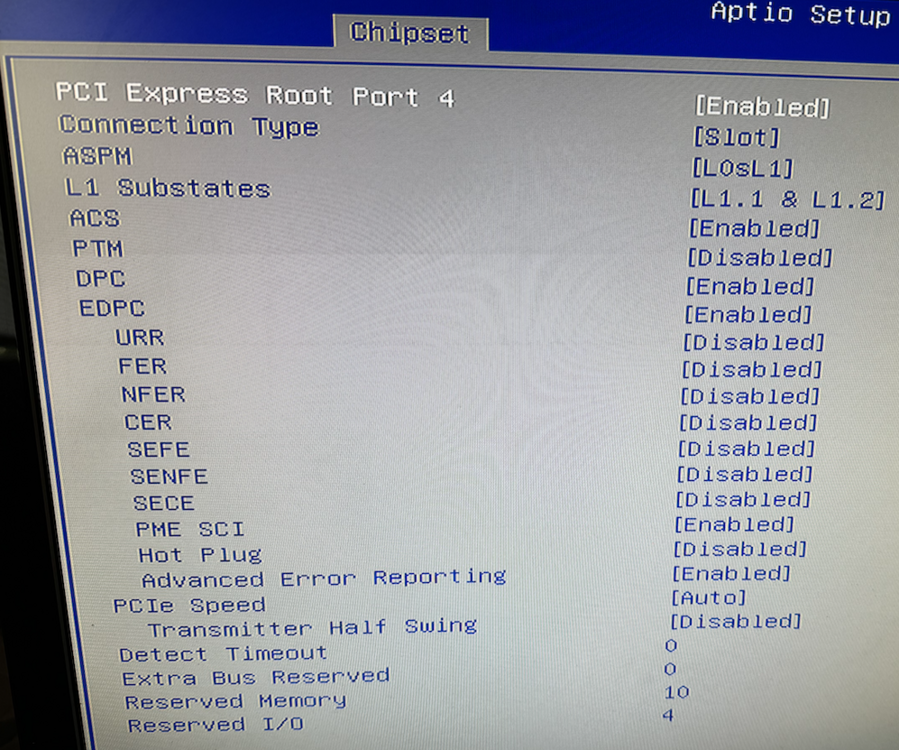Select the L1 Substates label
The width and height of the screenshot is (899, 750).
(x=167, y=188)
